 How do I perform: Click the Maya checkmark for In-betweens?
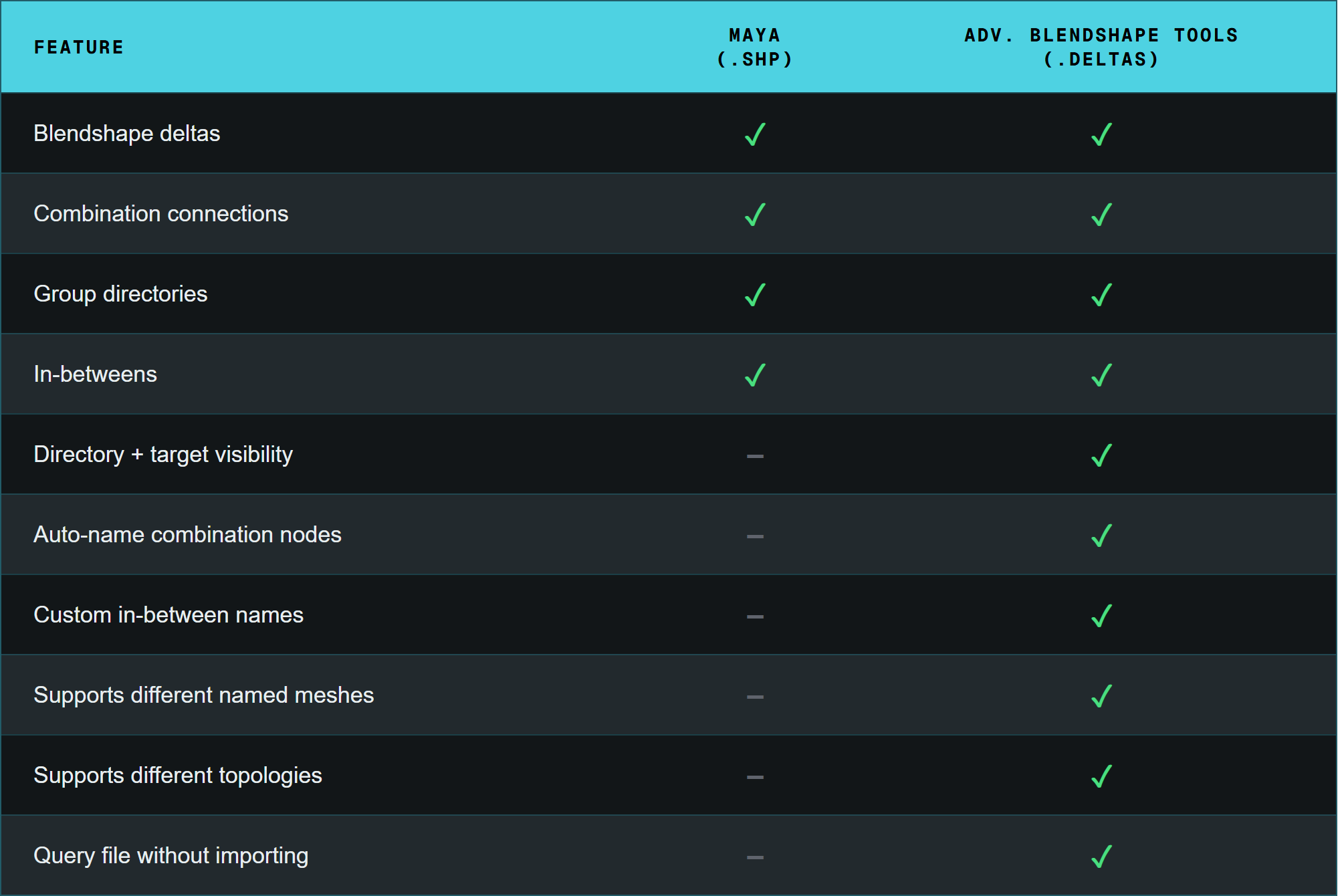(755, 375)
